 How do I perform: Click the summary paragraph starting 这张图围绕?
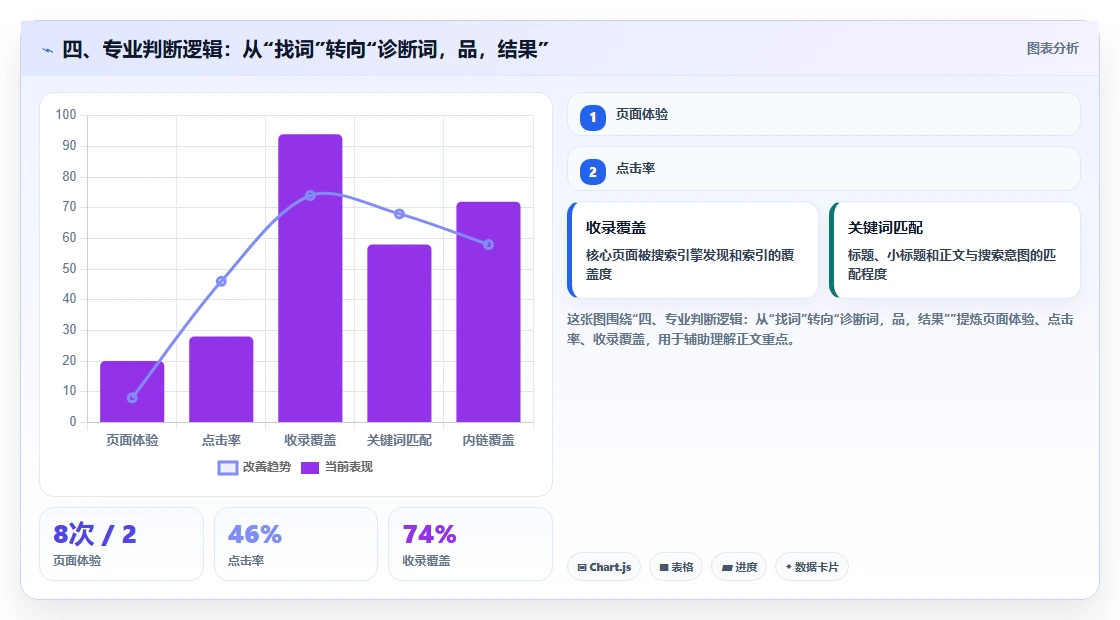820,329
